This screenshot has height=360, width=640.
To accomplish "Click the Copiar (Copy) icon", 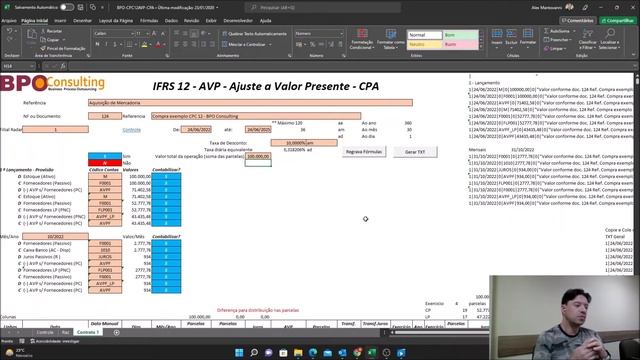I will click(x=43, y=40).
